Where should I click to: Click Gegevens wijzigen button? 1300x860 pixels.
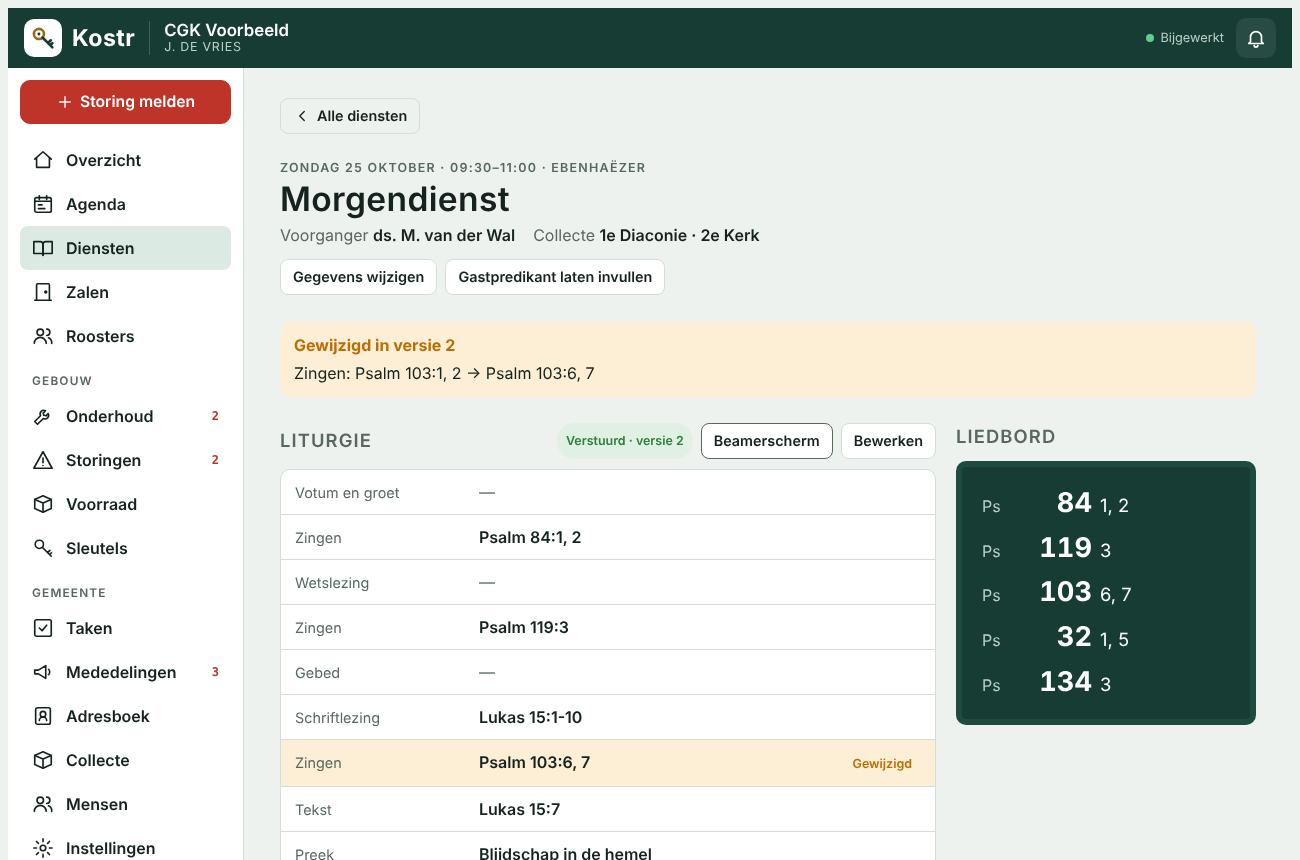pos(358,277)
